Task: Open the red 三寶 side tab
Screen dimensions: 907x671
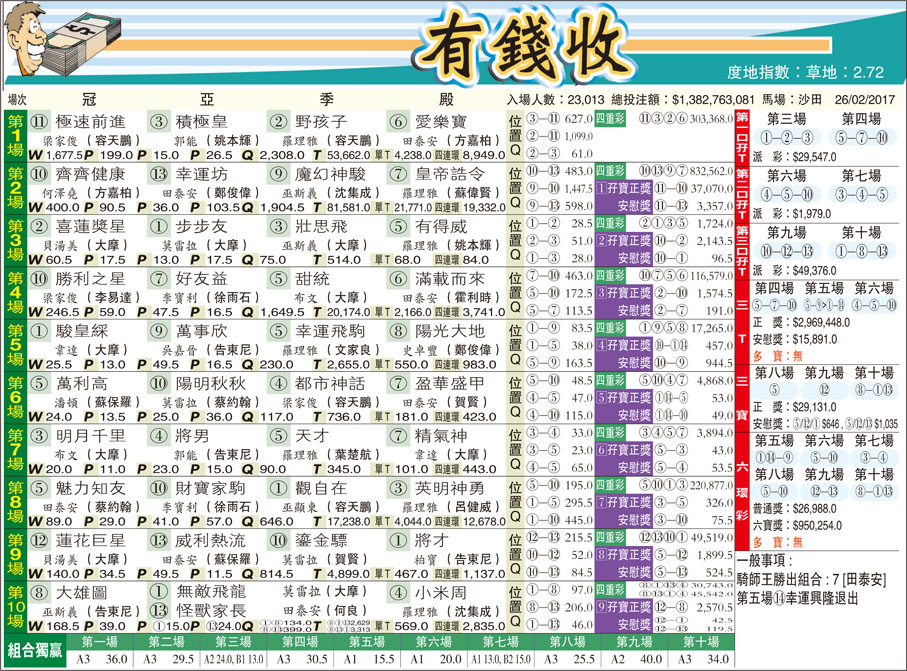Action: (x=742, y=391)
